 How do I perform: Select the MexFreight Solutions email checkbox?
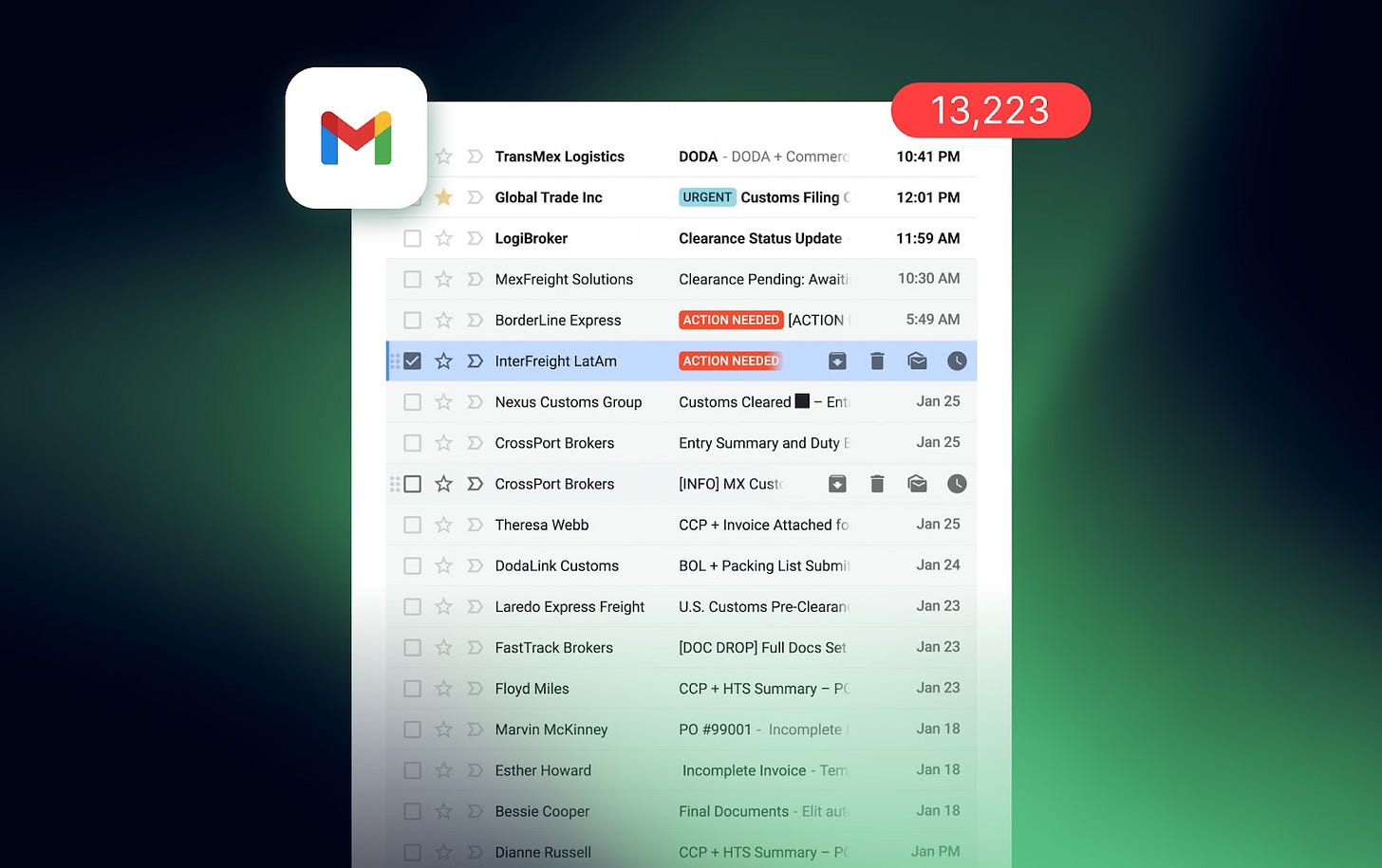coord(412,279)
